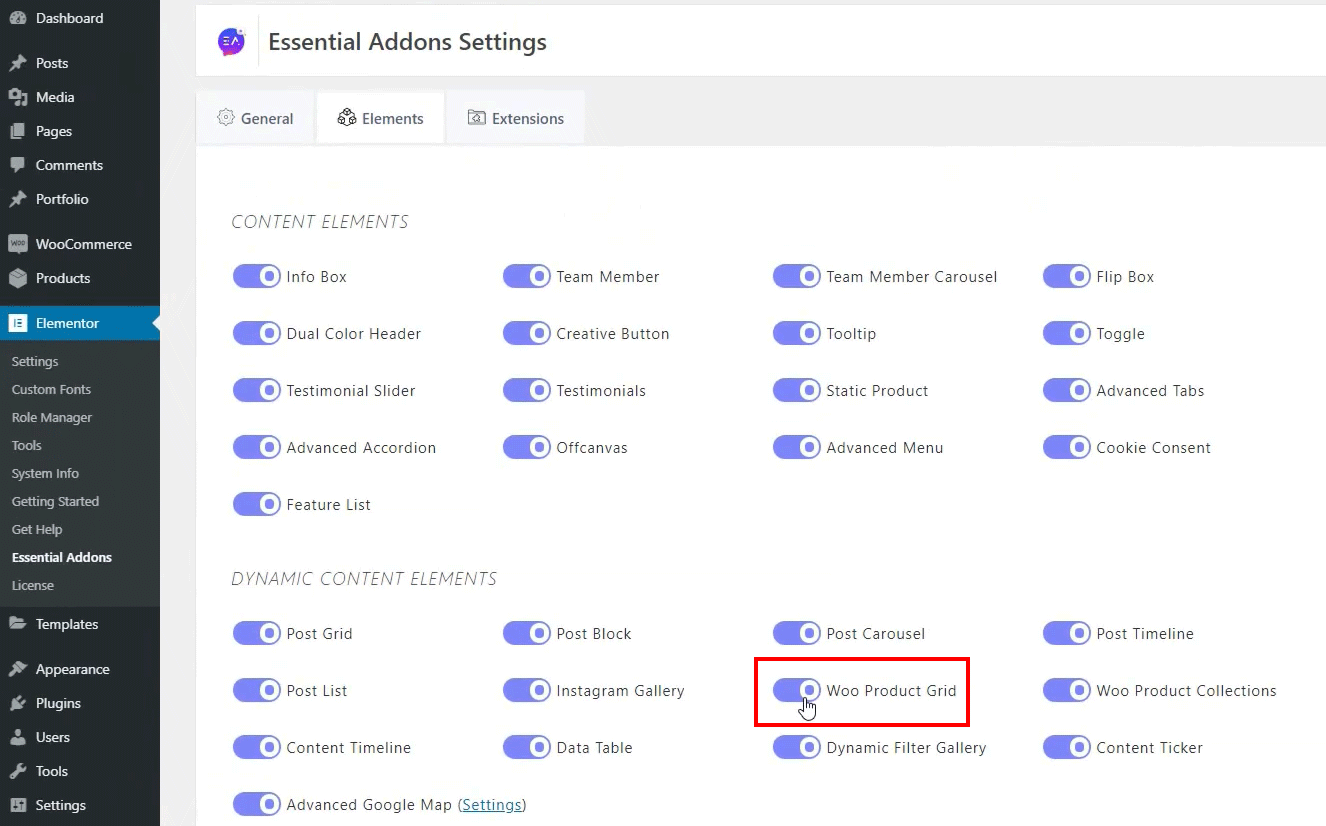Click the cubes icon on Elements tab

[x=347, y=117]
